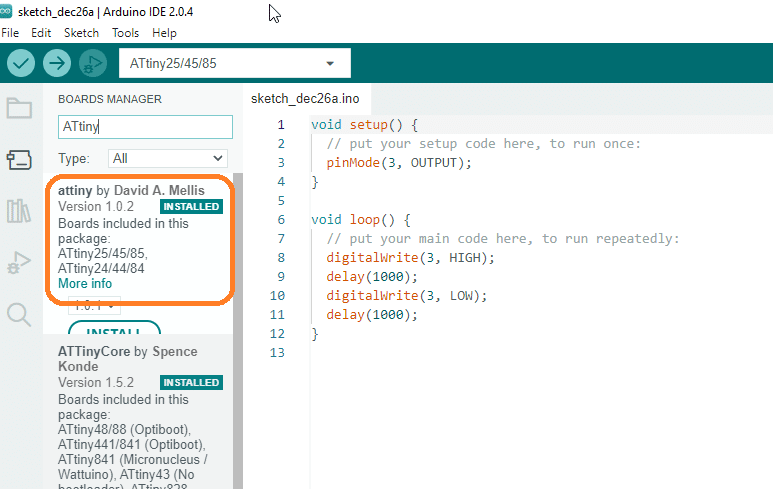This screenshot has height=489, width=773.
Task: Click the INSTALLED badge on attiny package
Action: point(191,207)
